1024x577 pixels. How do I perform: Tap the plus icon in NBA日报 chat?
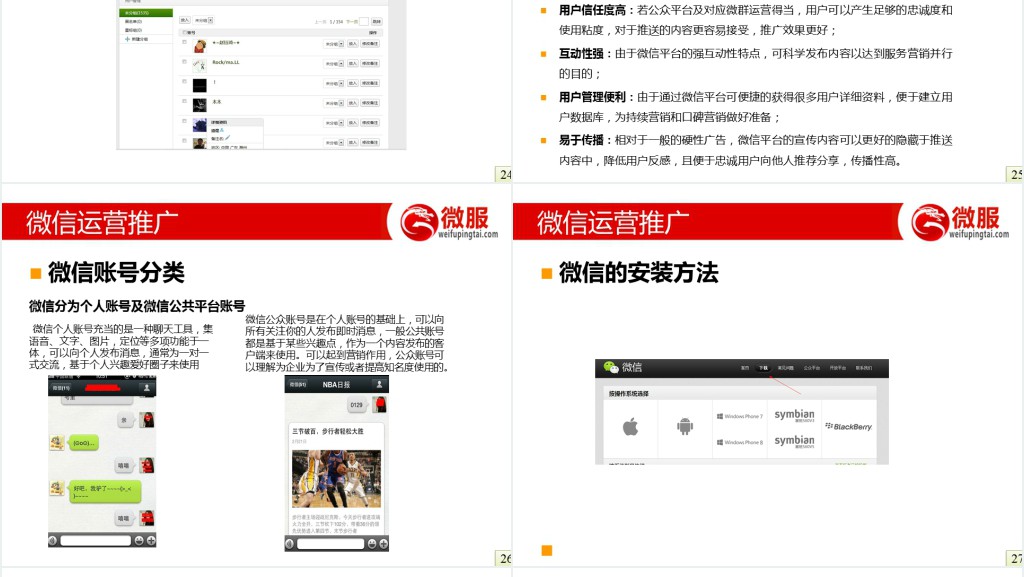click(x=383, y=543)
